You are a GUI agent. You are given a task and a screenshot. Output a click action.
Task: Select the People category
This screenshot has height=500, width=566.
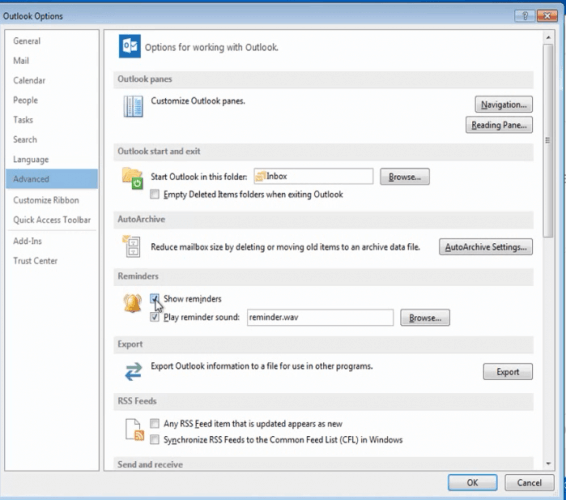[52, 100]
